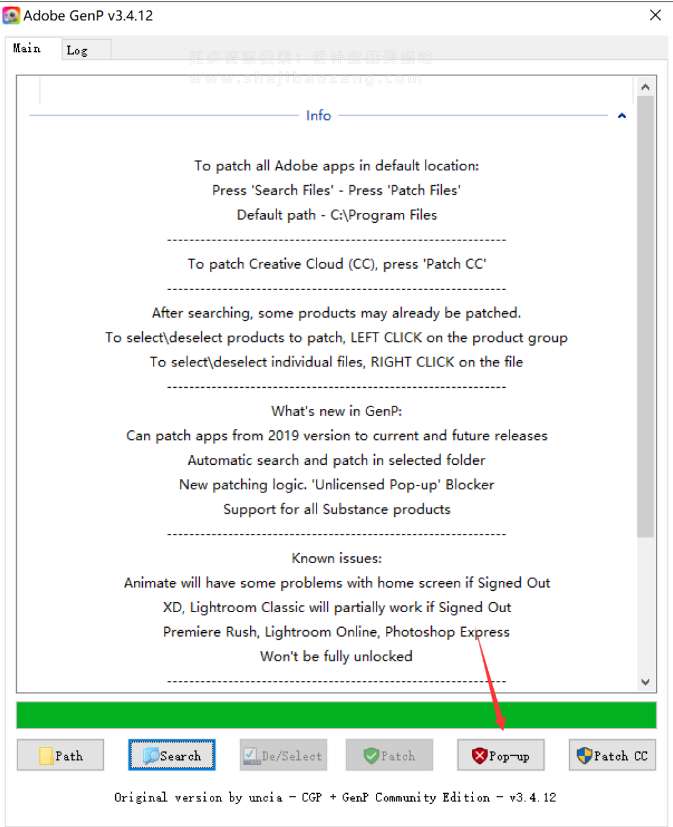Open the Log tab
This screenshot has width=673, height=827.
(86, 50)
